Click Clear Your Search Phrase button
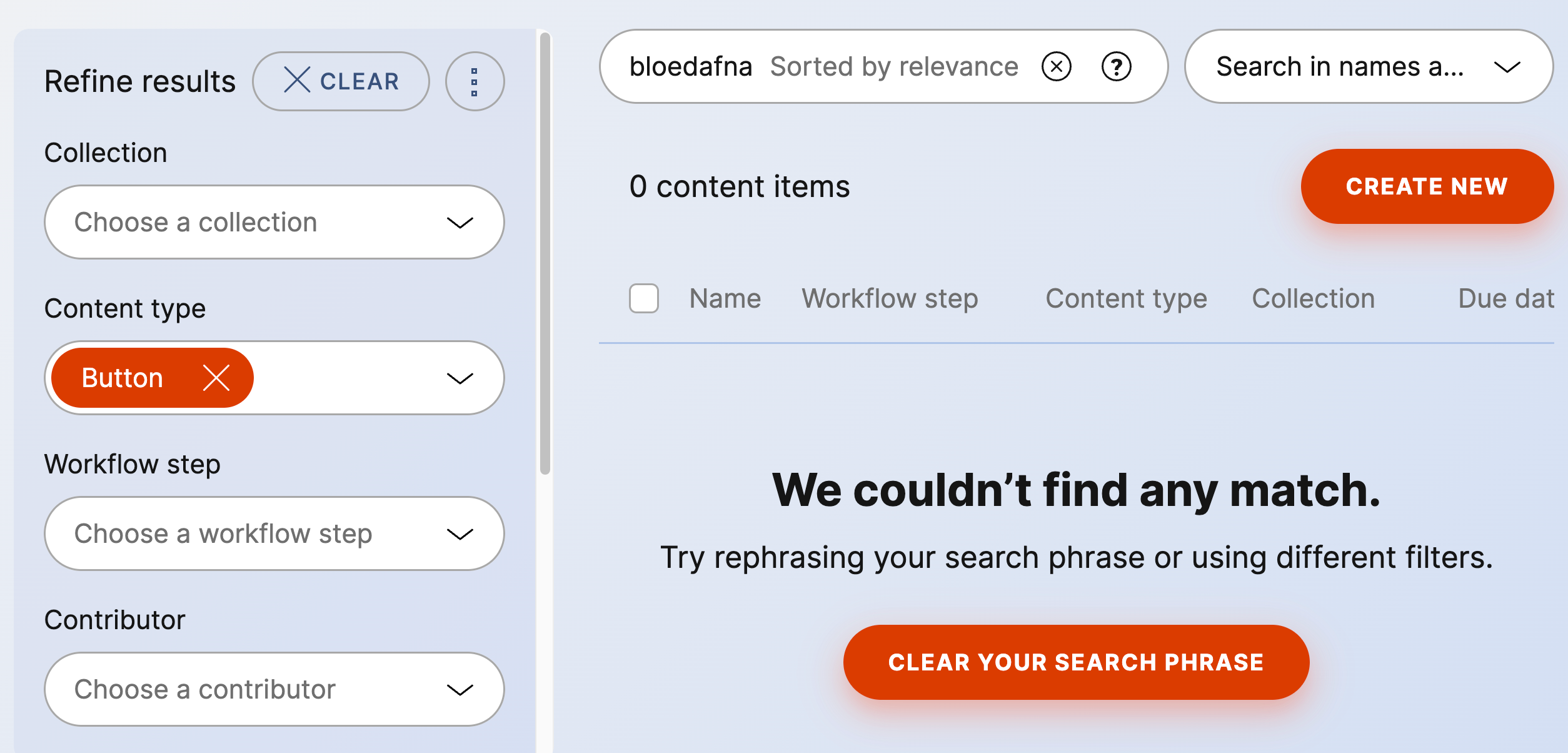The height and width of the screenshot is (753, 1568). point(1075,662)
